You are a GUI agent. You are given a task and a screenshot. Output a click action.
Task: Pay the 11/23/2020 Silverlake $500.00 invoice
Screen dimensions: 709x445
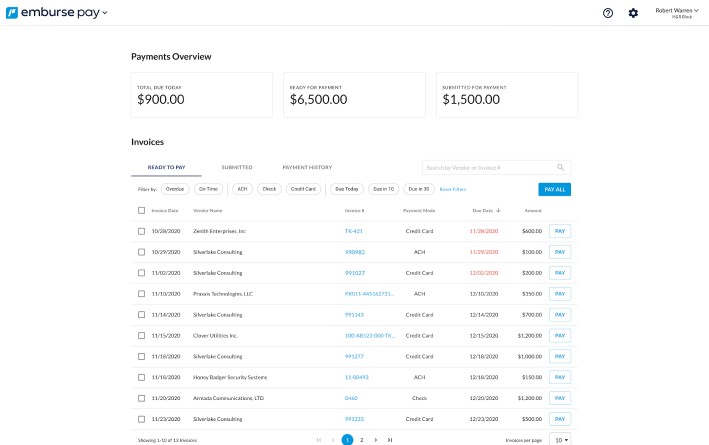coord(560,419)
